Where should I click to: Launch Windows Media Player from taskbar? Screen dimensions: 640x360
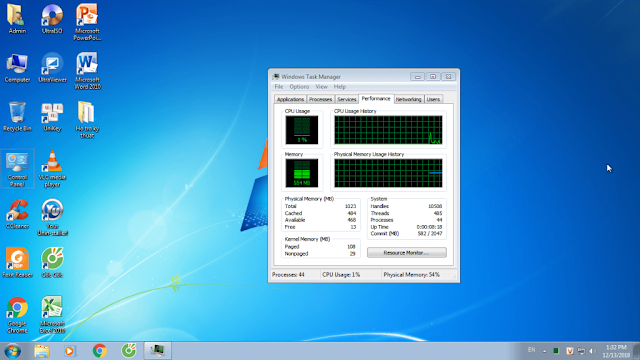[x=69, y=351]
